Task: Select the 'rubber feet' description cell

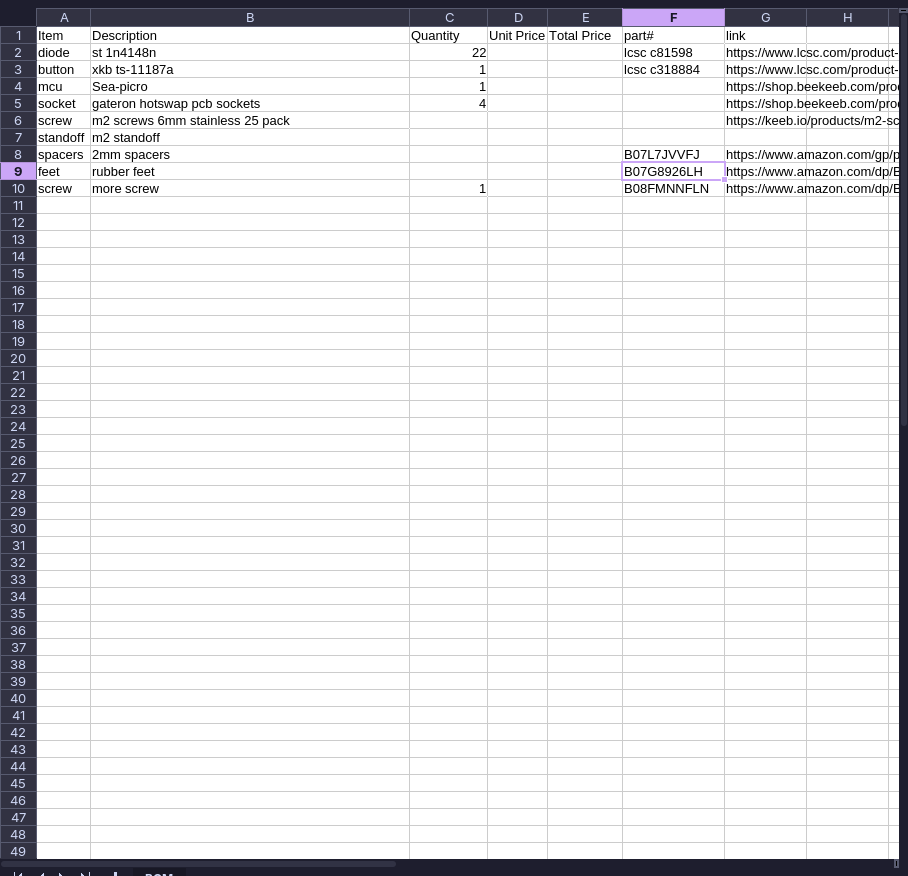Action: pyautogui.click(x=249, y=171)
